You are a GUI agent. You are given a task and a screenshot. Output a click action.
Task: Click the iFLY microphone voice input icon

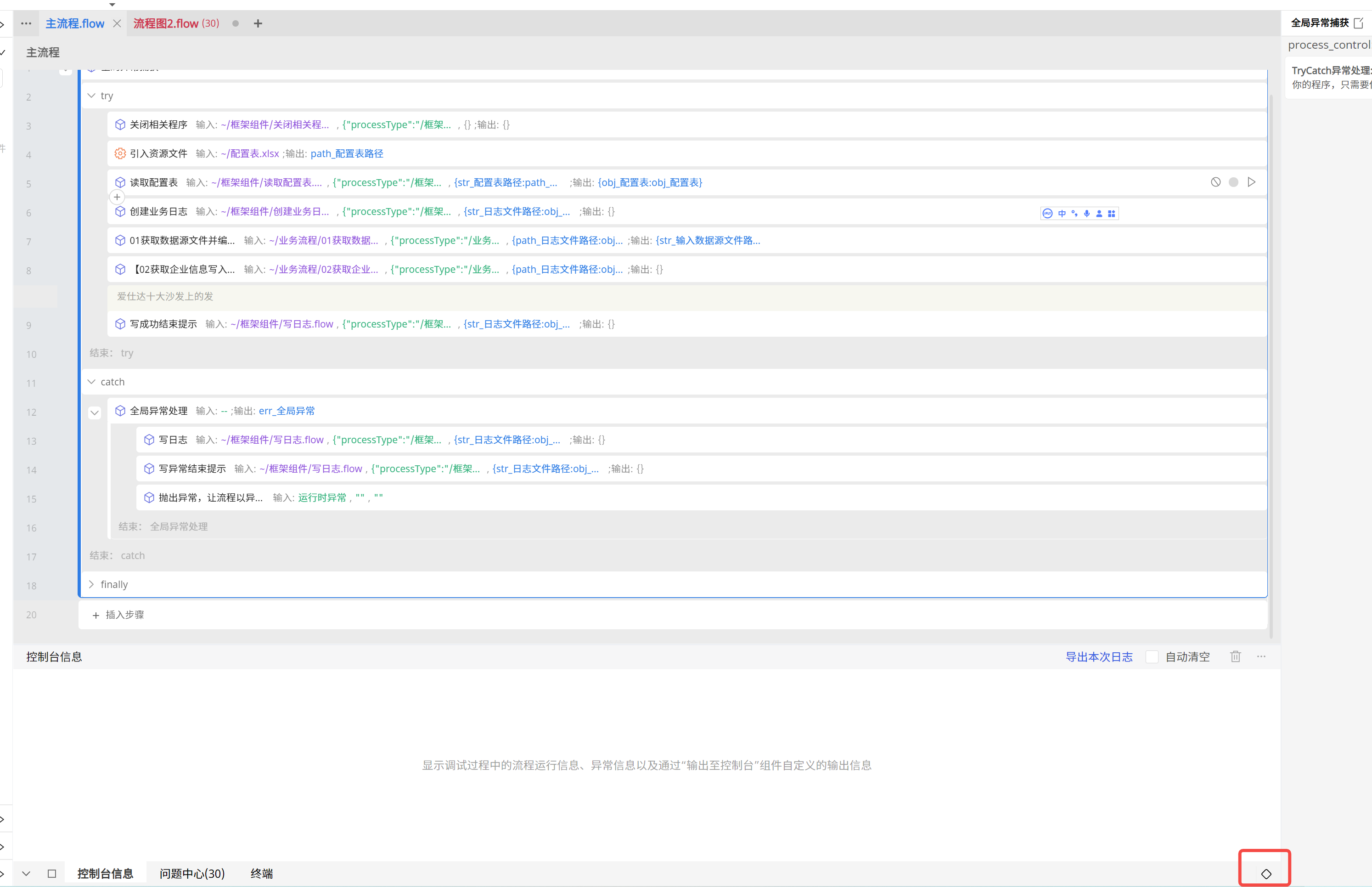point(1086,214)
